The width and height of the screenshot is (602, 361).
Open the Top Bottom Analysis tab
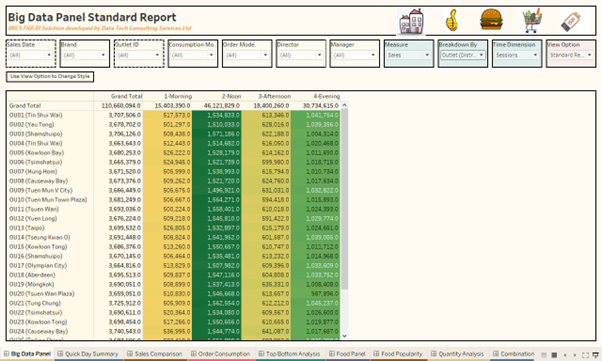289,354
